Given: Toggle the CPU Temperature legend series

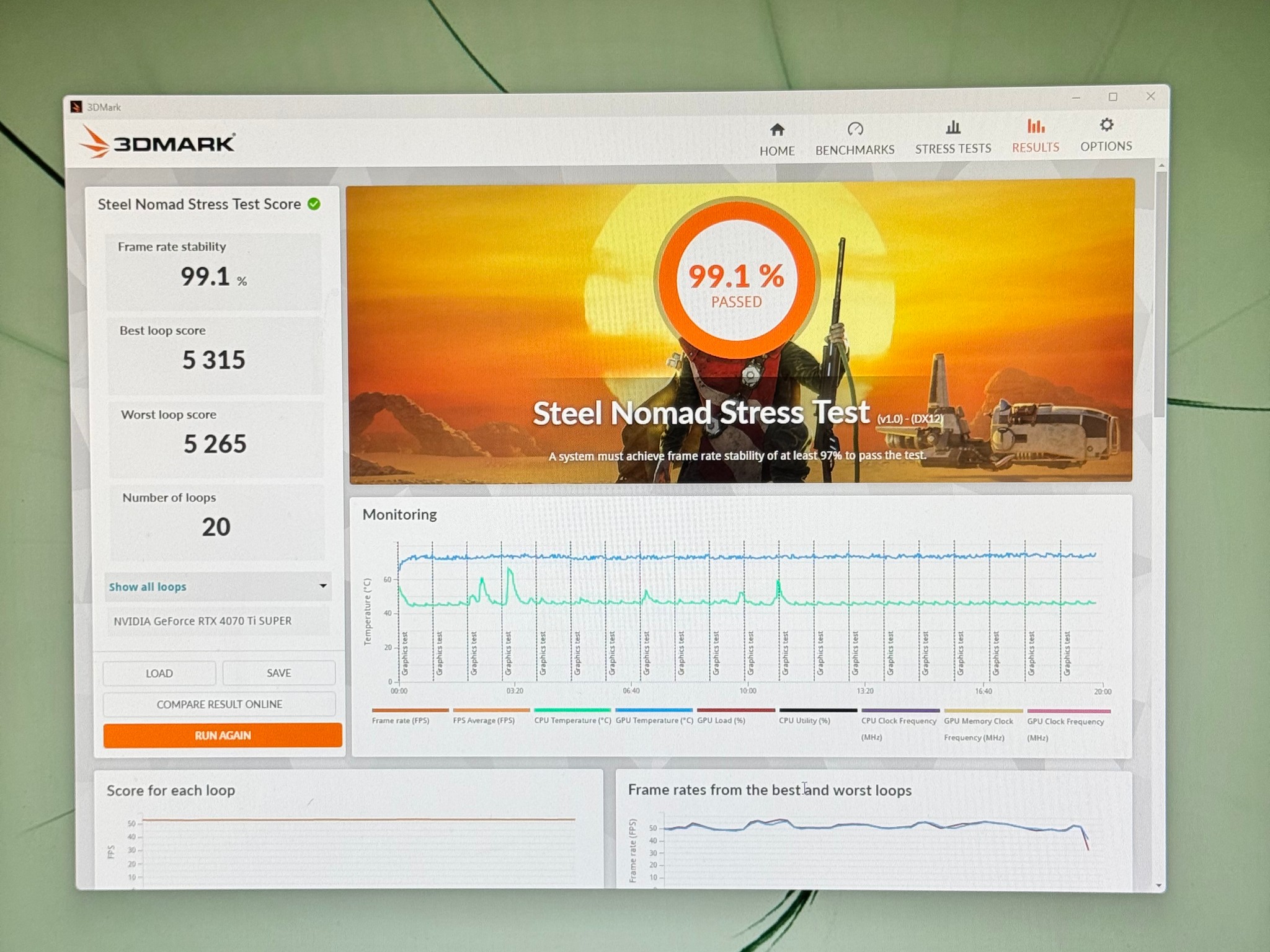Looking at the screenshot, I should click(x=572, y=720).
